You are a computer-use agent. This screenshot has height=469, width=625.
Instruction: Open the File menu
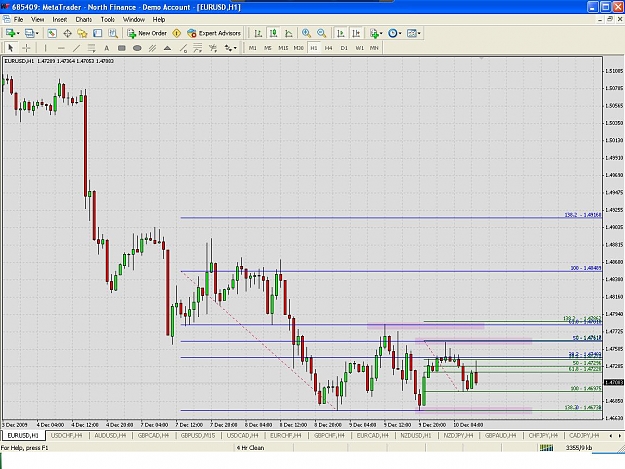click(18, 20)
